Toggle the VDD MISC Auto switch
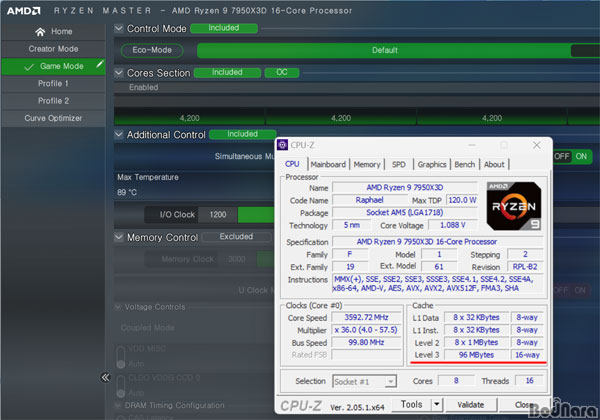Viewport: 600px width, 420px height. coord(121,357)
